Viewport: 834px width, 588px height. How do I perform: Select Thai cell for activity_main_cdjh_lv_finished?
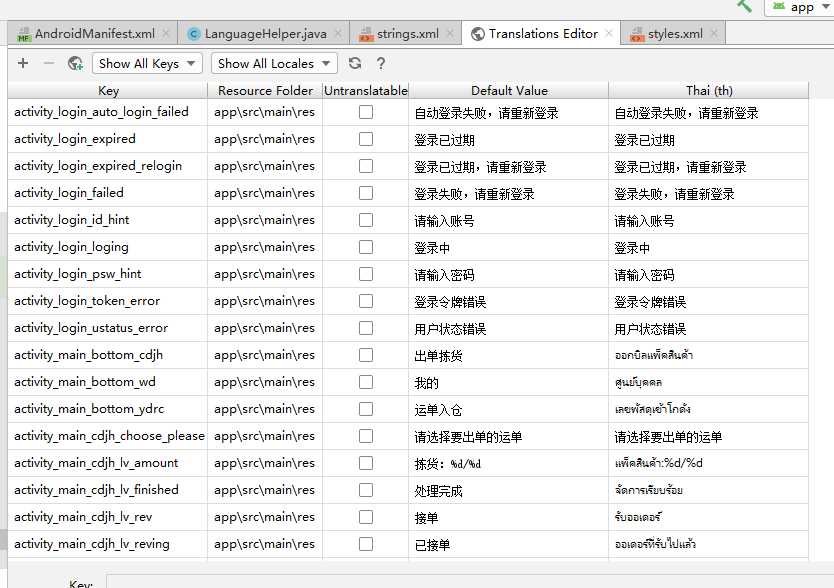pos(708,490)
